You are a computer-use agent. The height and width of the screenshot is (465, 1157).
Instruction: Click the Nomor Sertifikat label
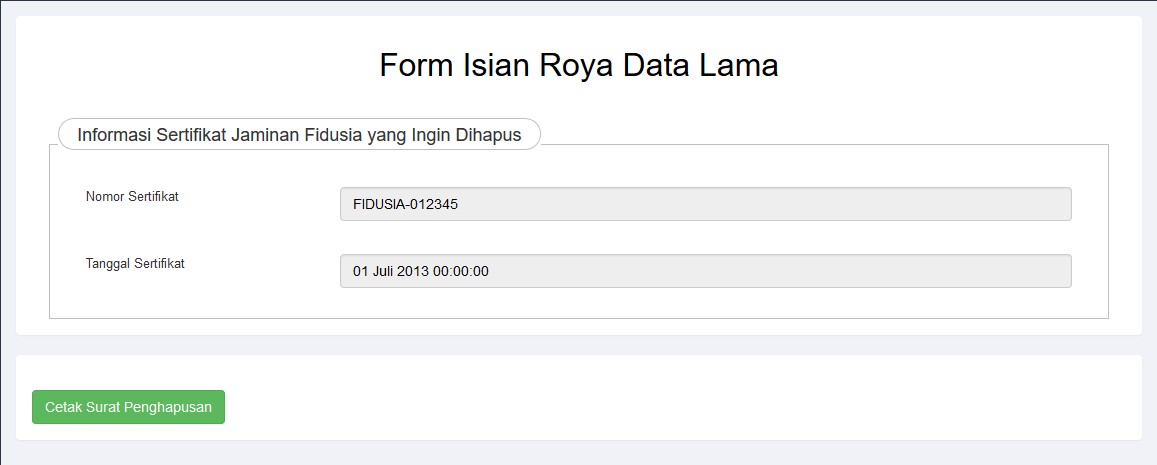point(132,197)
